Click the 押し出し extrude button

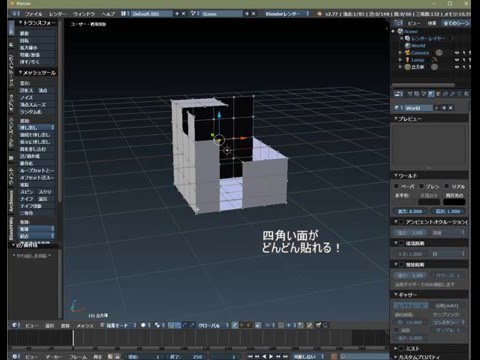click(36, 128)
